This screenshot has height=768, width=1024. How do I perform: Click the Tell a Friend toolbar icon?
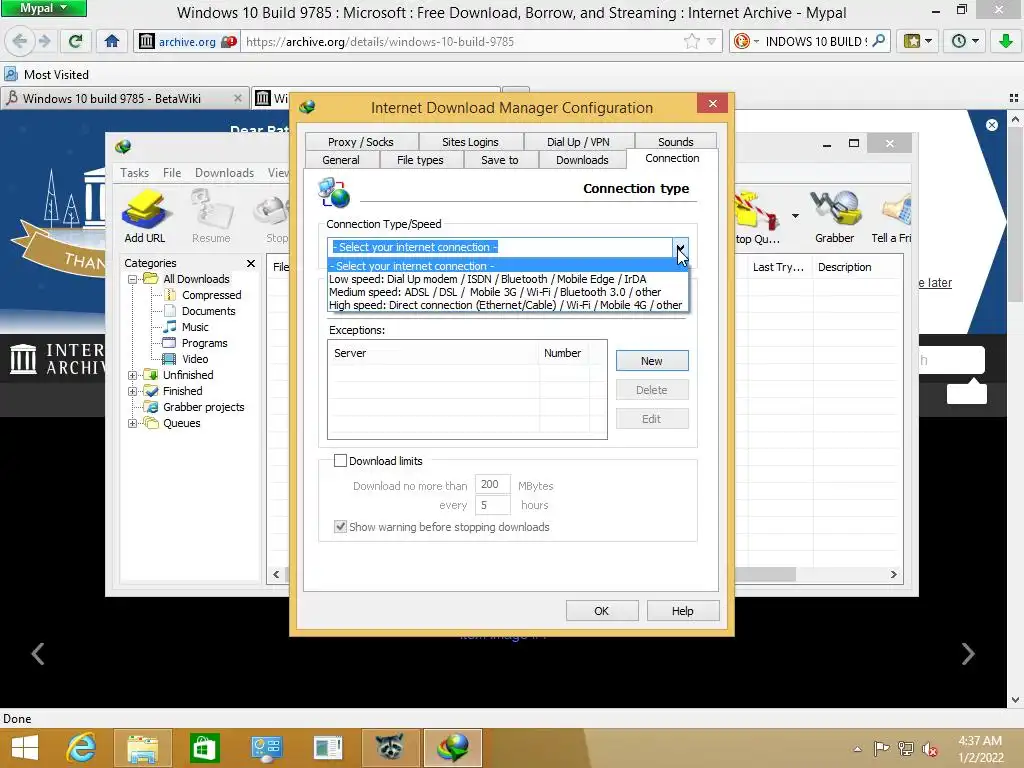892,216
